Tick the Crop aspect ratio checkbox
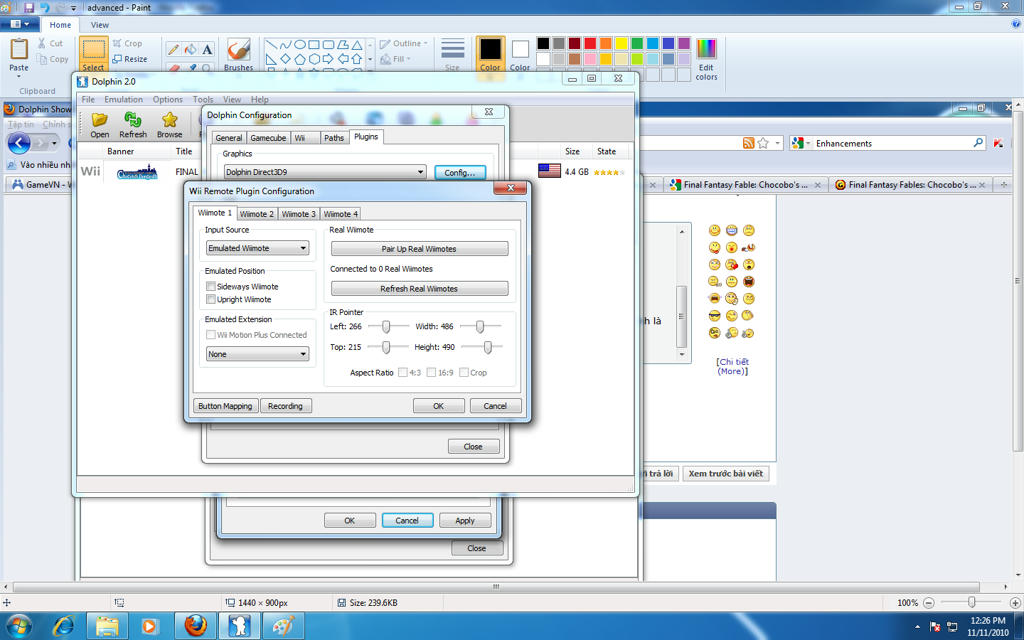This screenshot has height=640, width=1024. pos(464,372)
